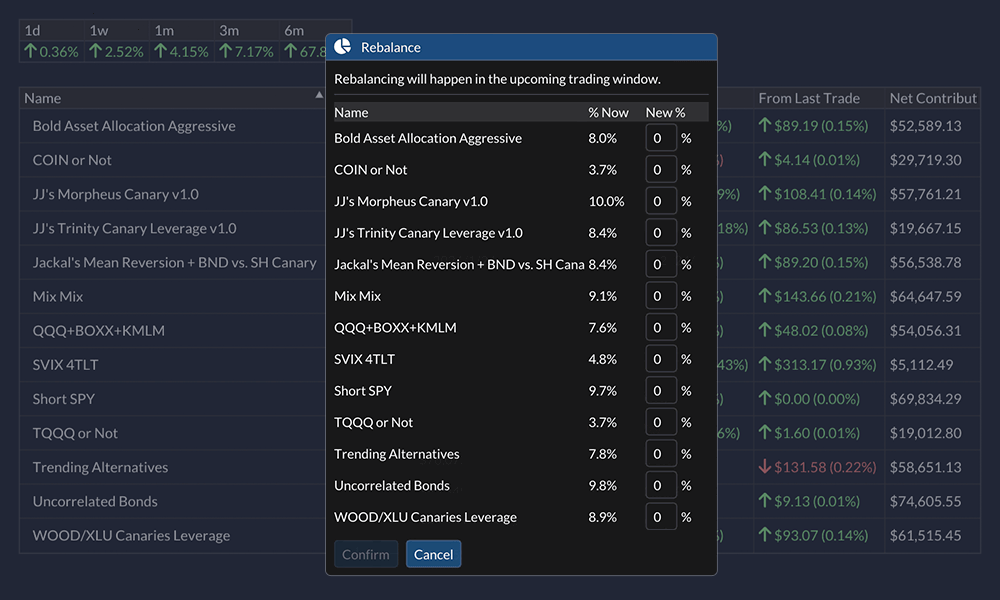Click dialog Name column header
Image resolution: width=1000 pixels, height=600 pixels.
click(x=351, y=112)
